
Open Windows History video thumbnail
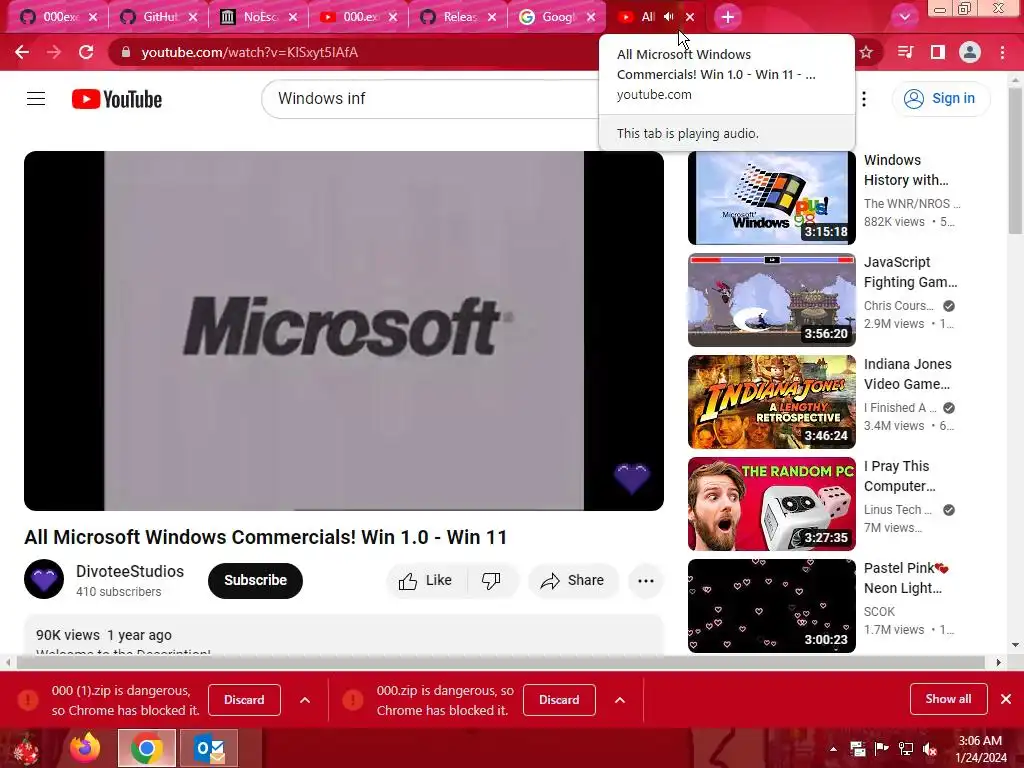pos(771,198)
